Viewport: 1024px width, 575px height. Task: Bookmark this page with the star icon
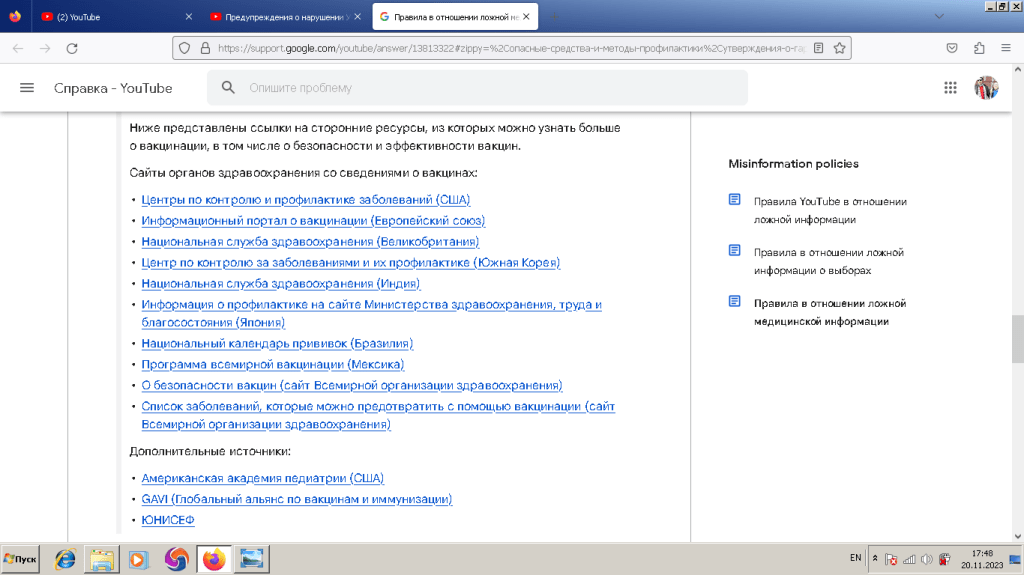pos(840,48)
